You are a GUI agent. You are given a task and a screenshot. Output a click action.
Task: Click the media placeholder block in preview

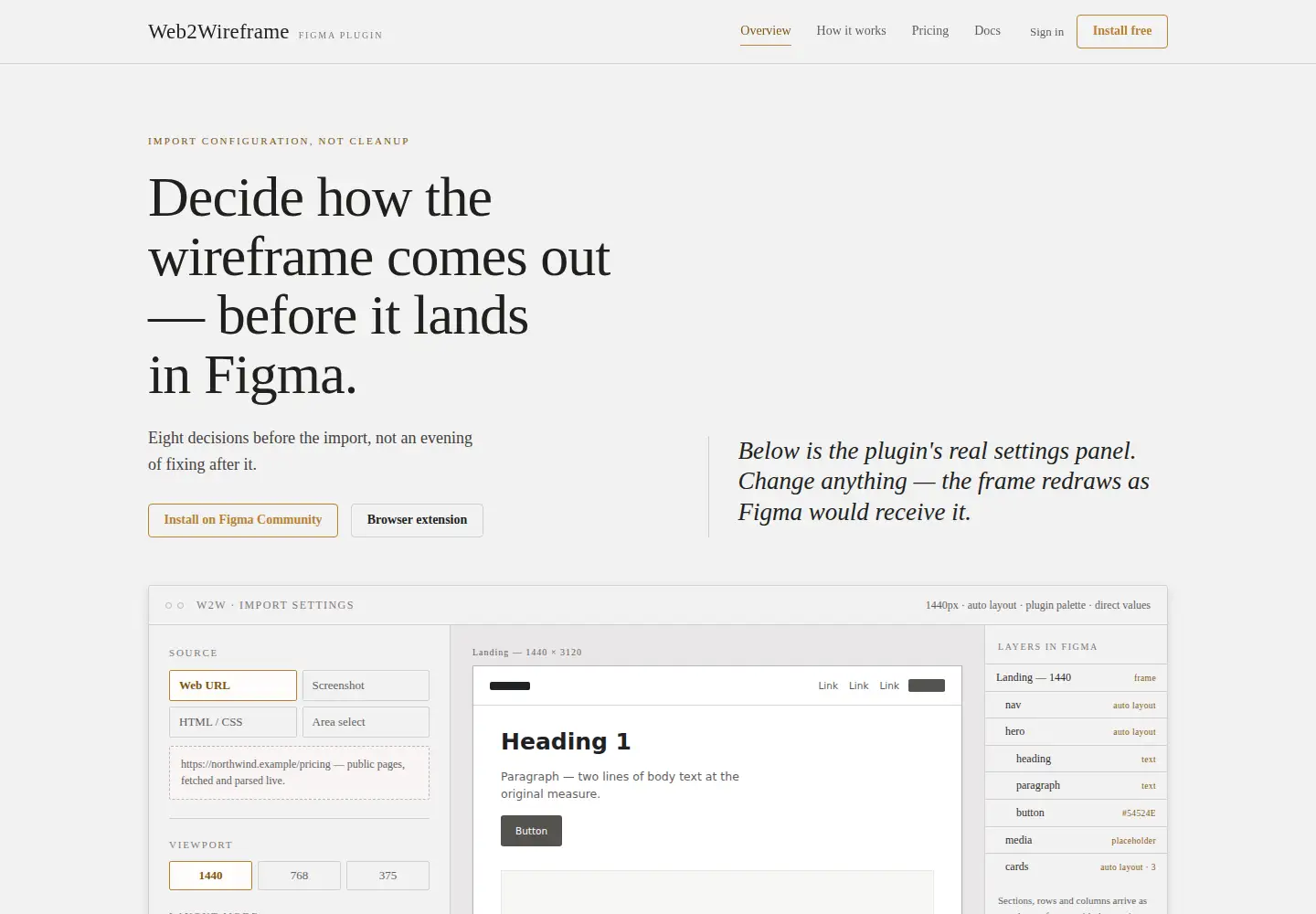tap(717, 892)
